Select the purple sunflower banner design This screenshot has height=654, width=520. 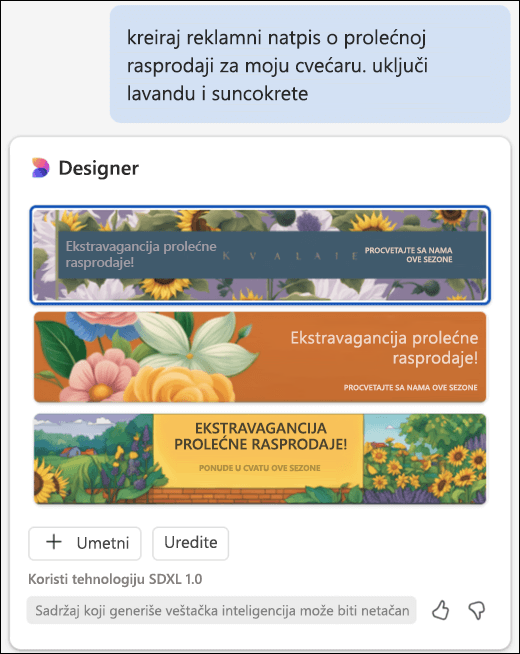260,255
